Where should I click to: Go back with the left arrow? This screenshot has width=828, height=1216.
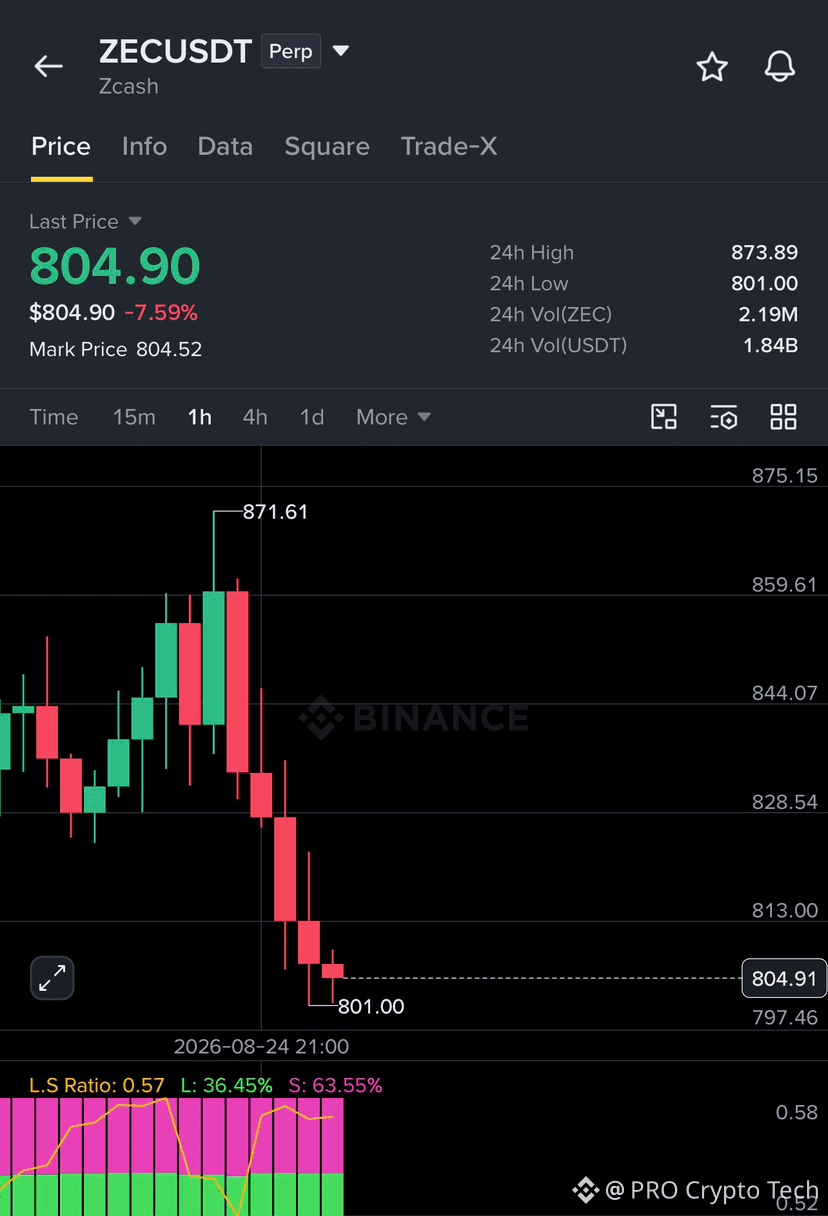[48, 67]
